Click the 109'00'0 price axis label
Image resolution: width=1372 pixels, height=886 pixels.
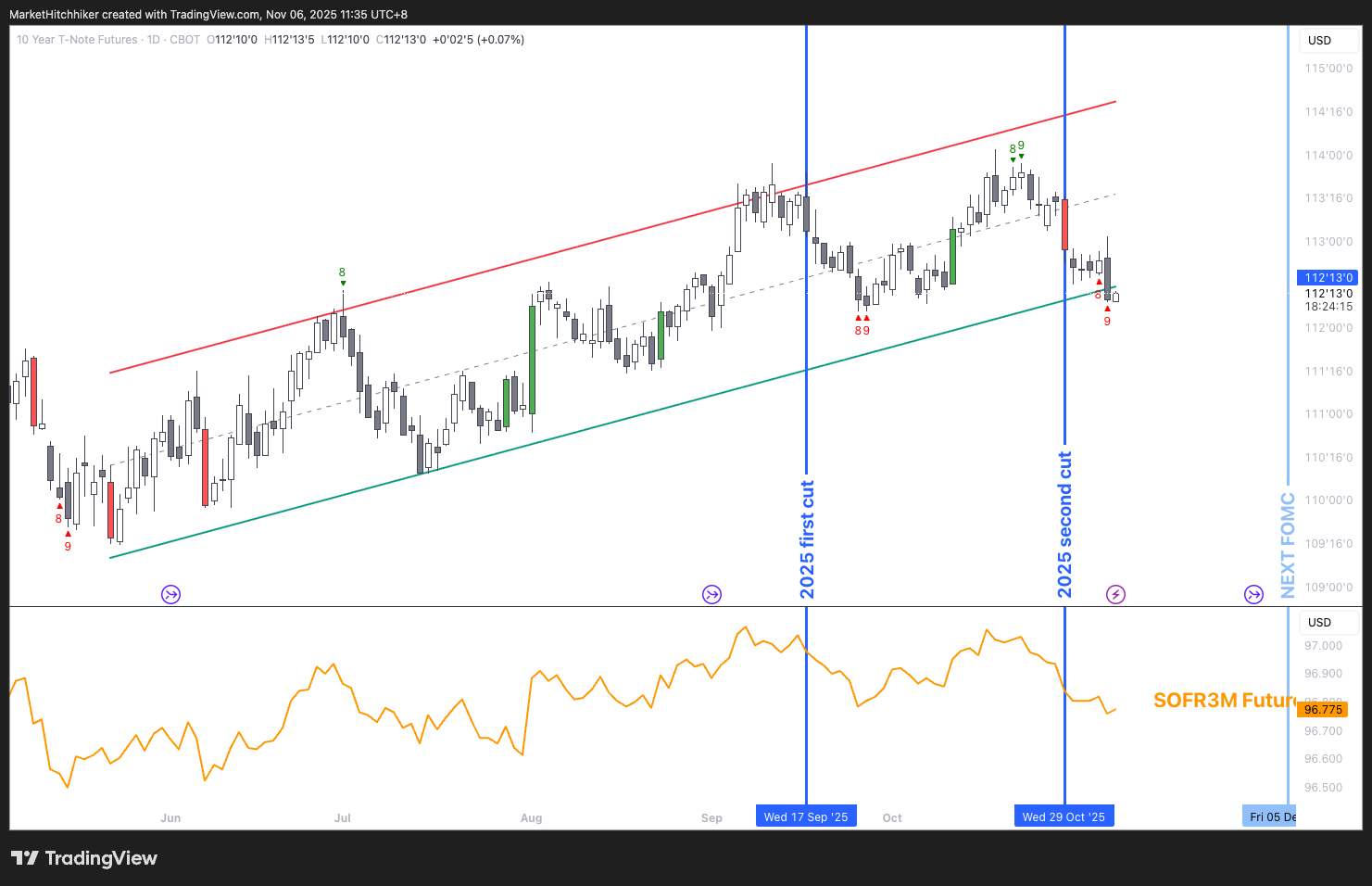1328,588
